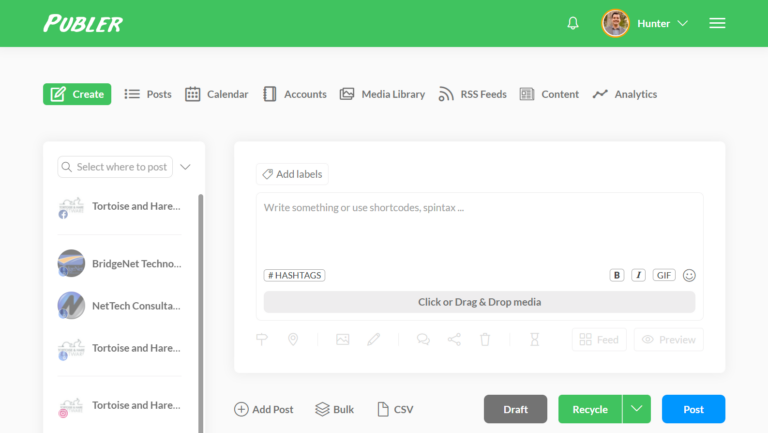Click the blue Post button
This screenshot has width=768, height=433.
click(694, 409)
